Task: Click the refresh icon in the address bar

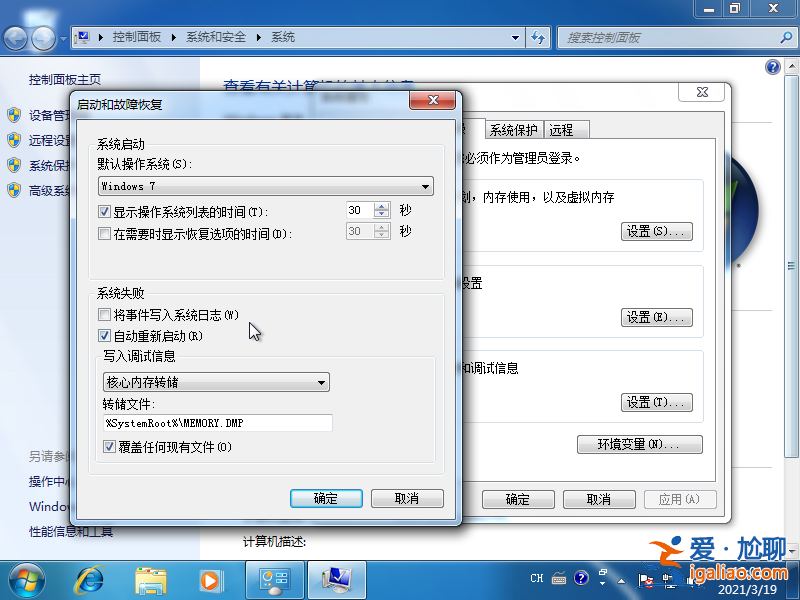Action: pyautogui.click(x=539, y=37)
